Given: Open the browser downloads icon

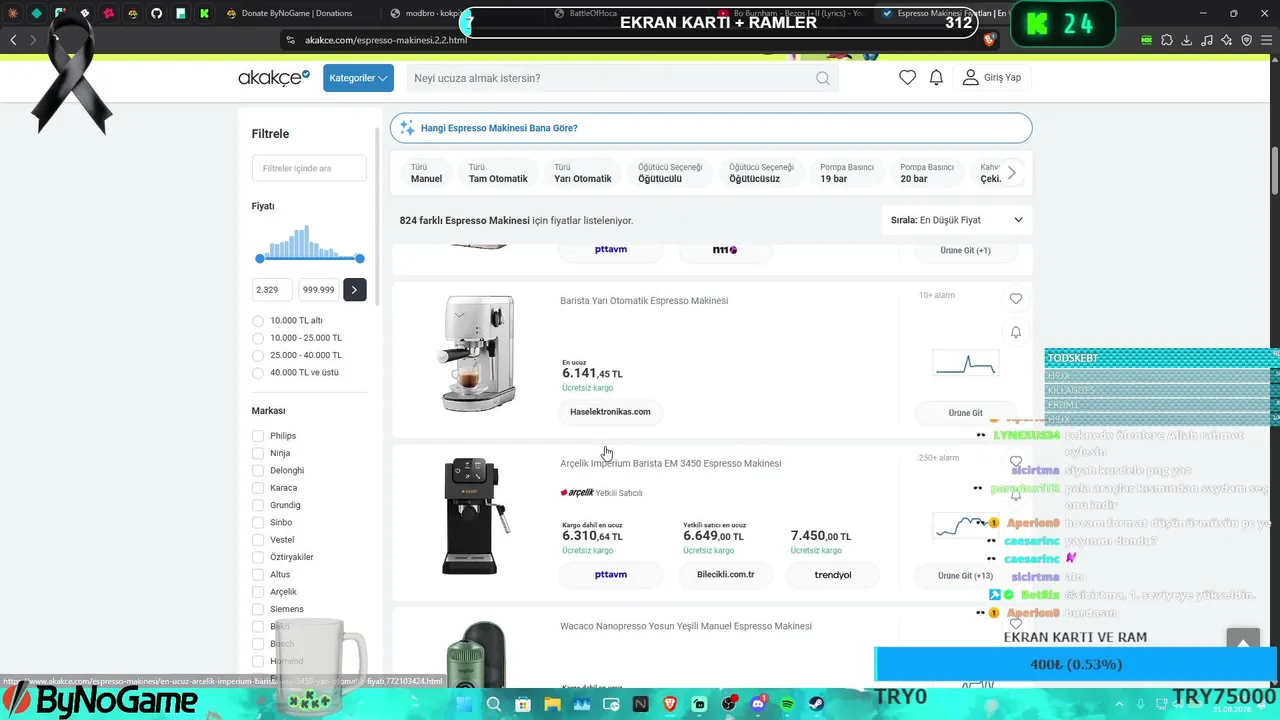Looking at the screenshot, I should pos(1187,40).
